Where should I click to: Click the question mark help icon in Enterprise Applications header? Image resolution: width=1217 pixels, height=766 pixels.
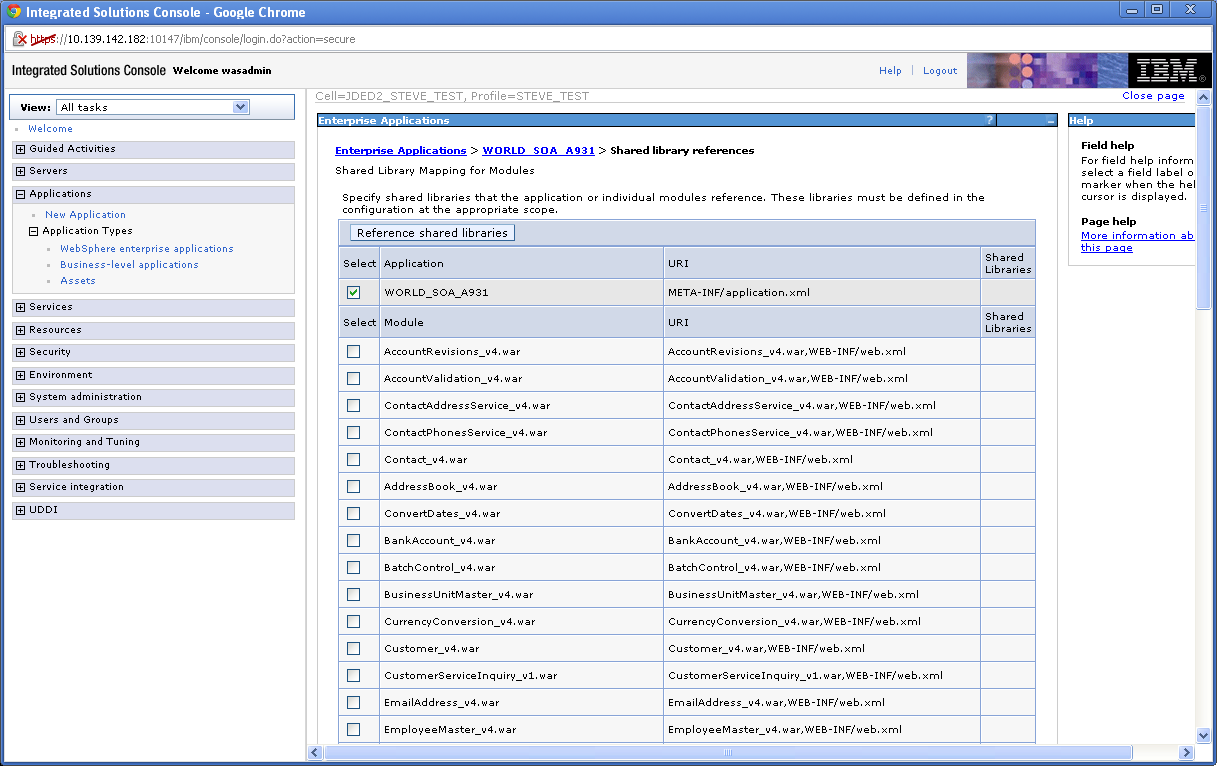point(990,120)
